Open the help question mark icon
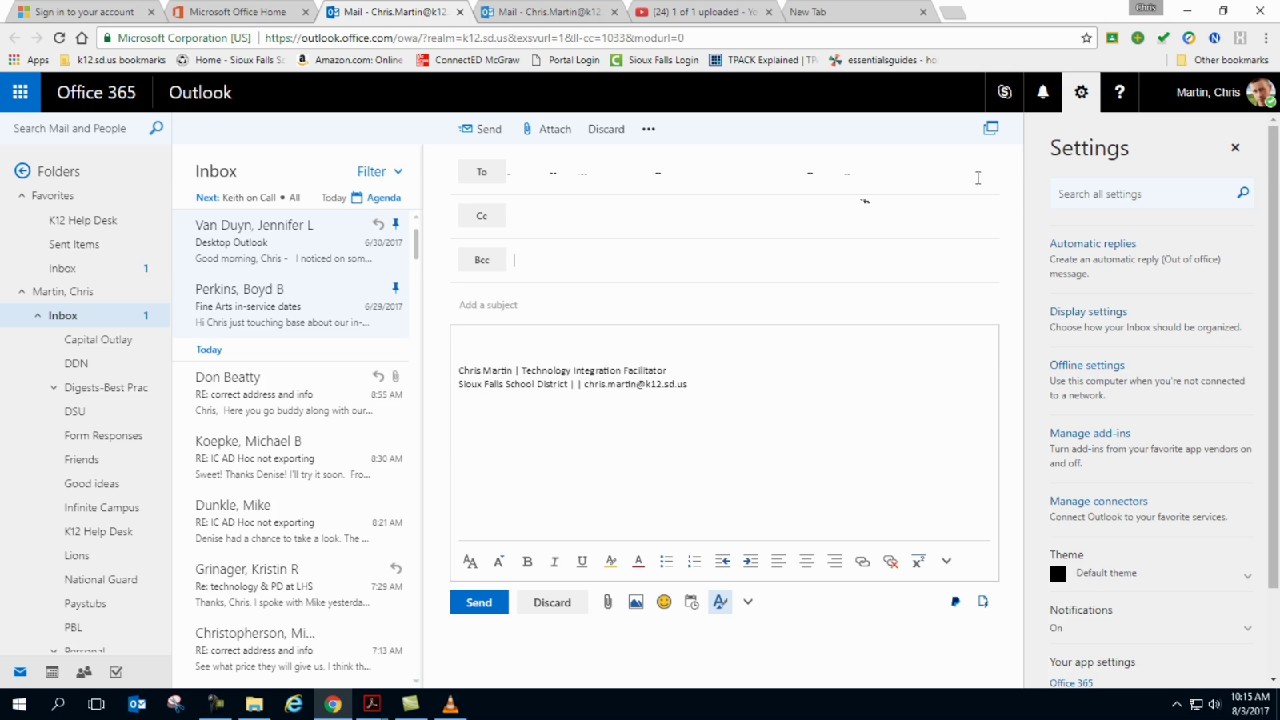The width and height of the screenshot is (1280, 720). point(1119,92)
